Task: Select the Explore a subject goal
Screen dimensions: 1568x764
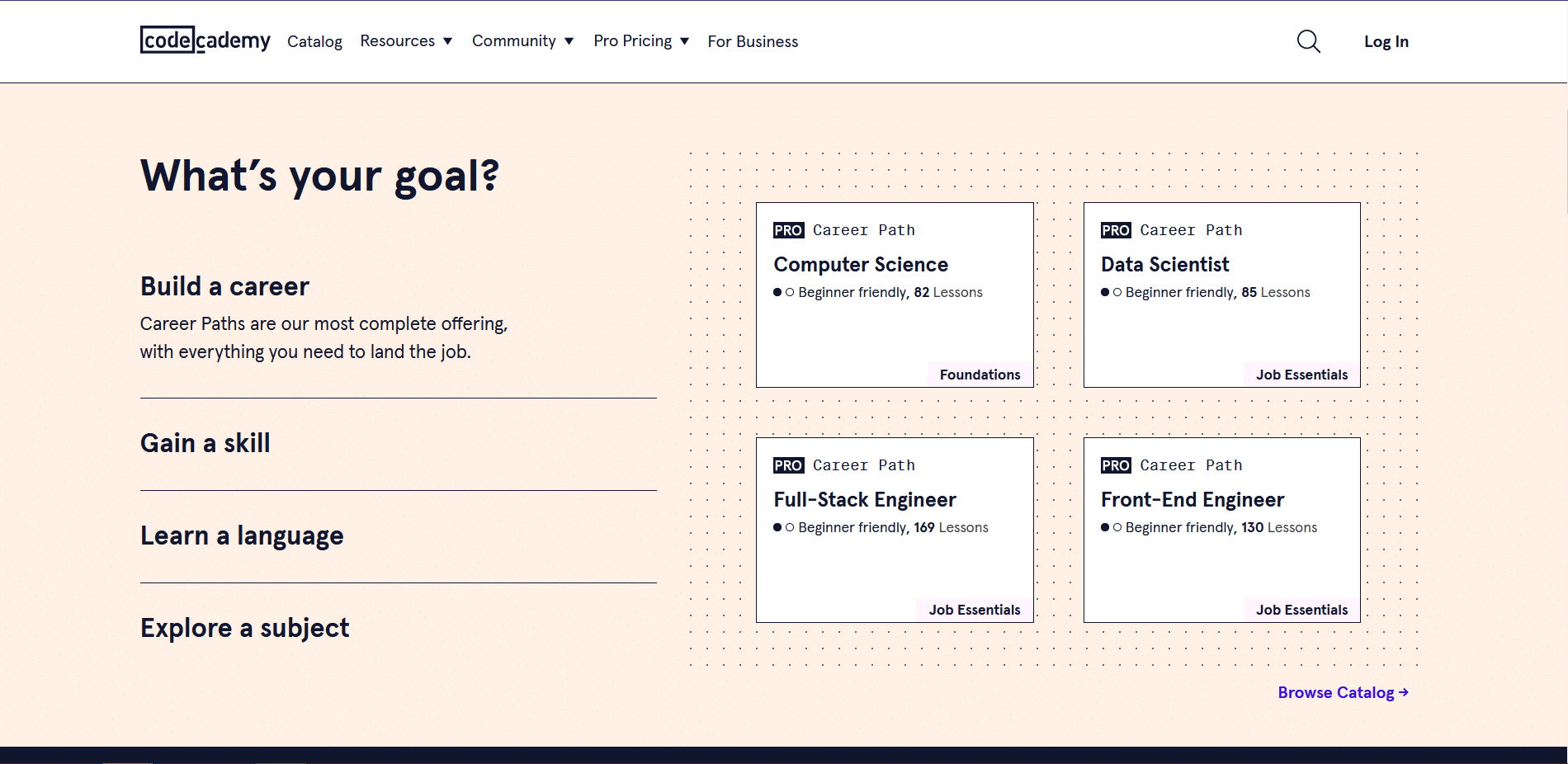Action: [244, 628]
